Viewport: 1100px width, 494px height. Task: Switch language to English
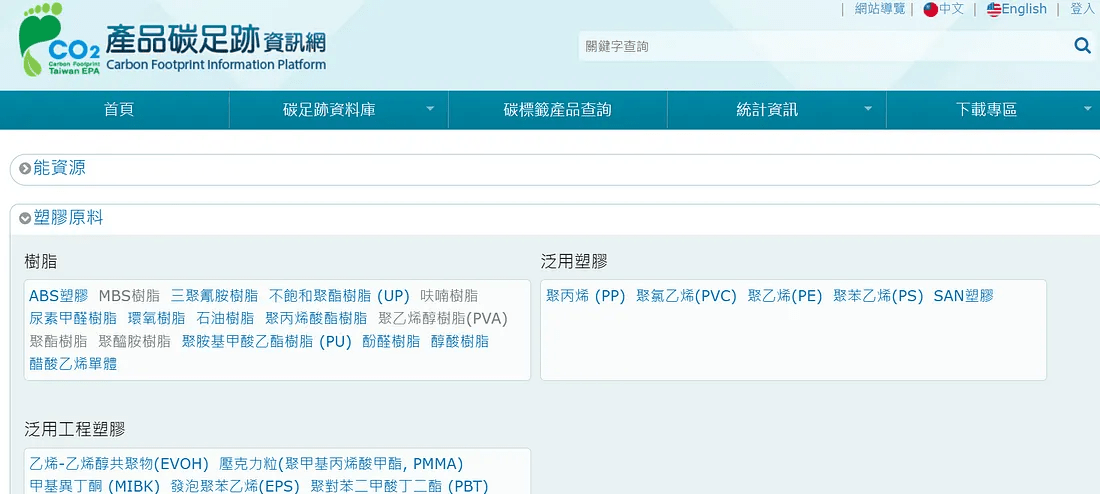[1024, 9]
